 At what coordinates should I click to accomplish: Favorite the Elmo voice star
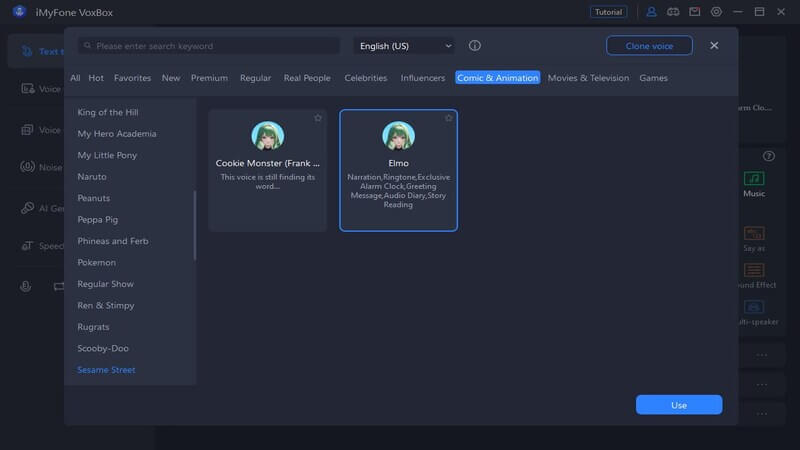(x=448, y=118)
